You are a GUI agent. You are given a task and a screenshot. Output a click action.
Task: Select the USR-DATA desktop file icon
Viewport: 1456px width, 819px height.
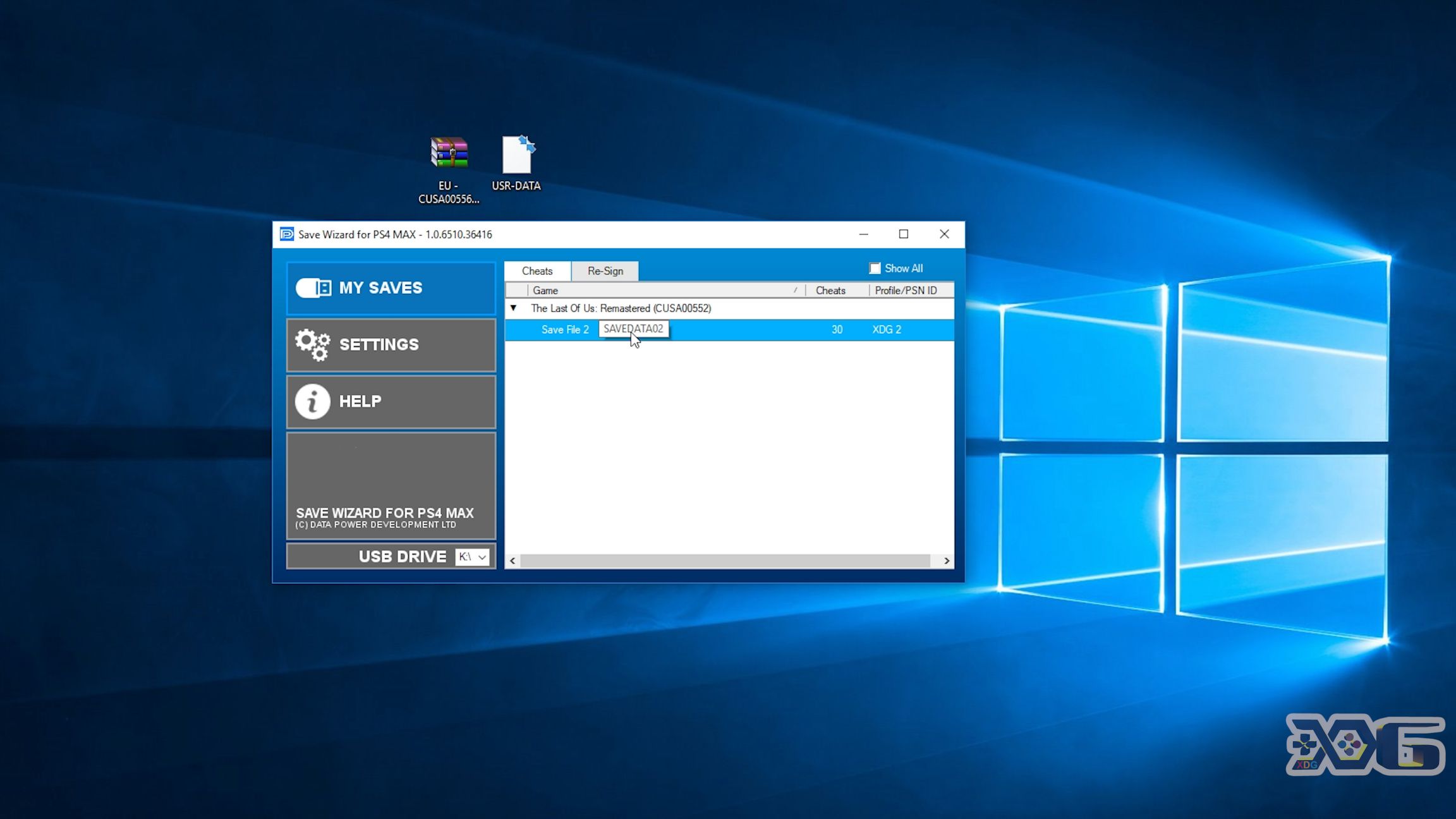[x=516, y=163]
